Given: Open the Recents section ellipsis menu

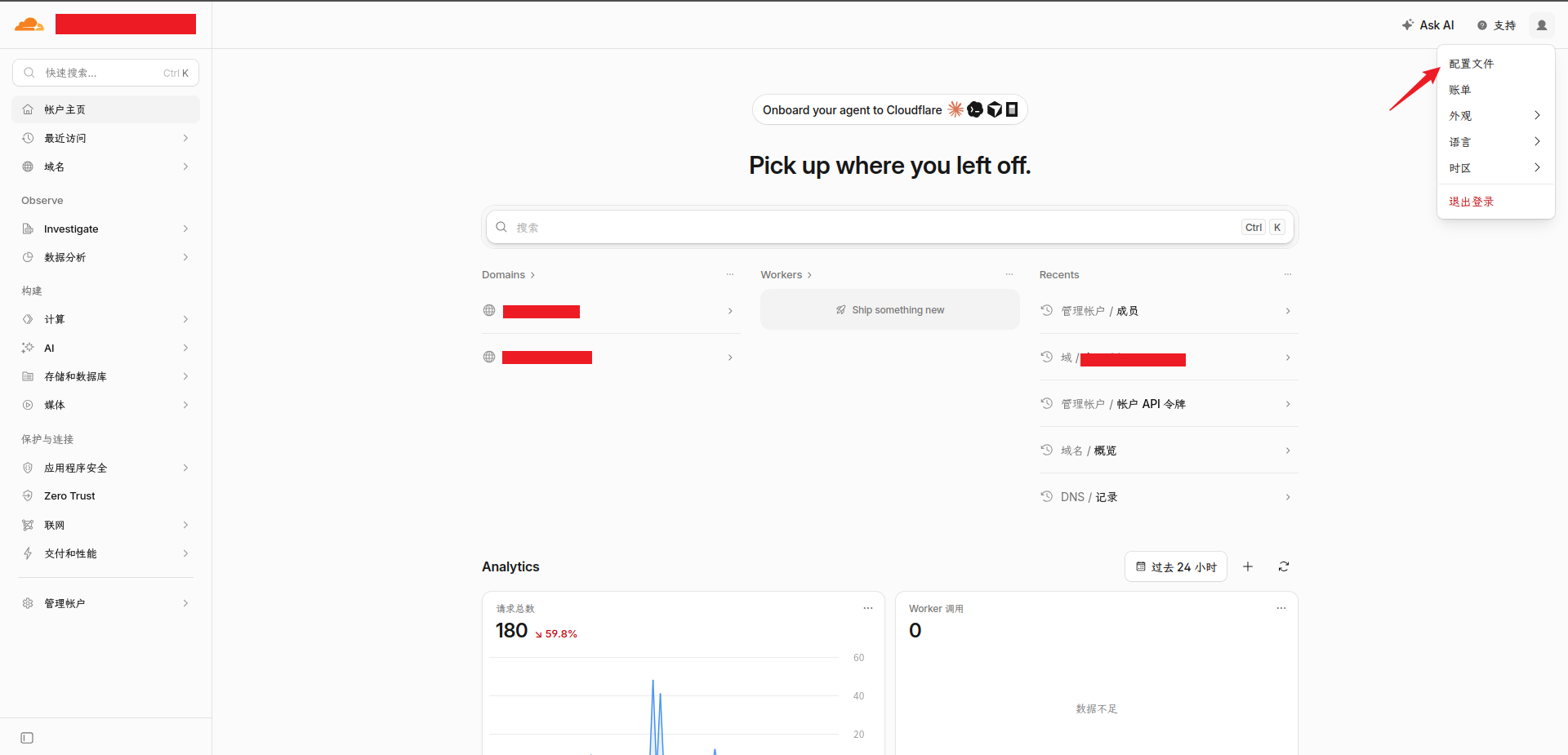Looking at the screenshot, I should point(1288,274).
